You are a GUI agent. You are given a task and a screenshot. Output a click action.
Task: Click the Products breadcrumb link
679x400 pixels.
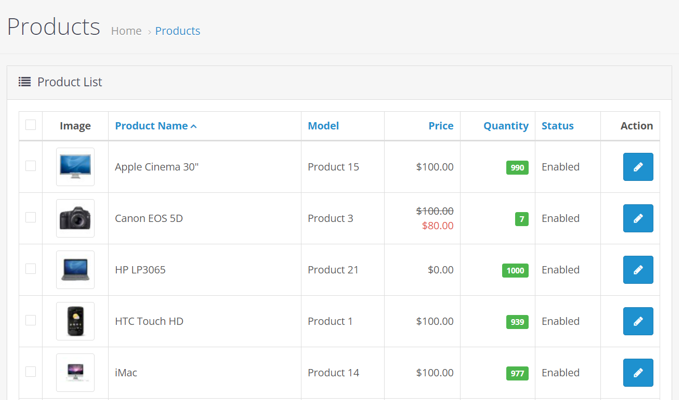tap(178, 31)
